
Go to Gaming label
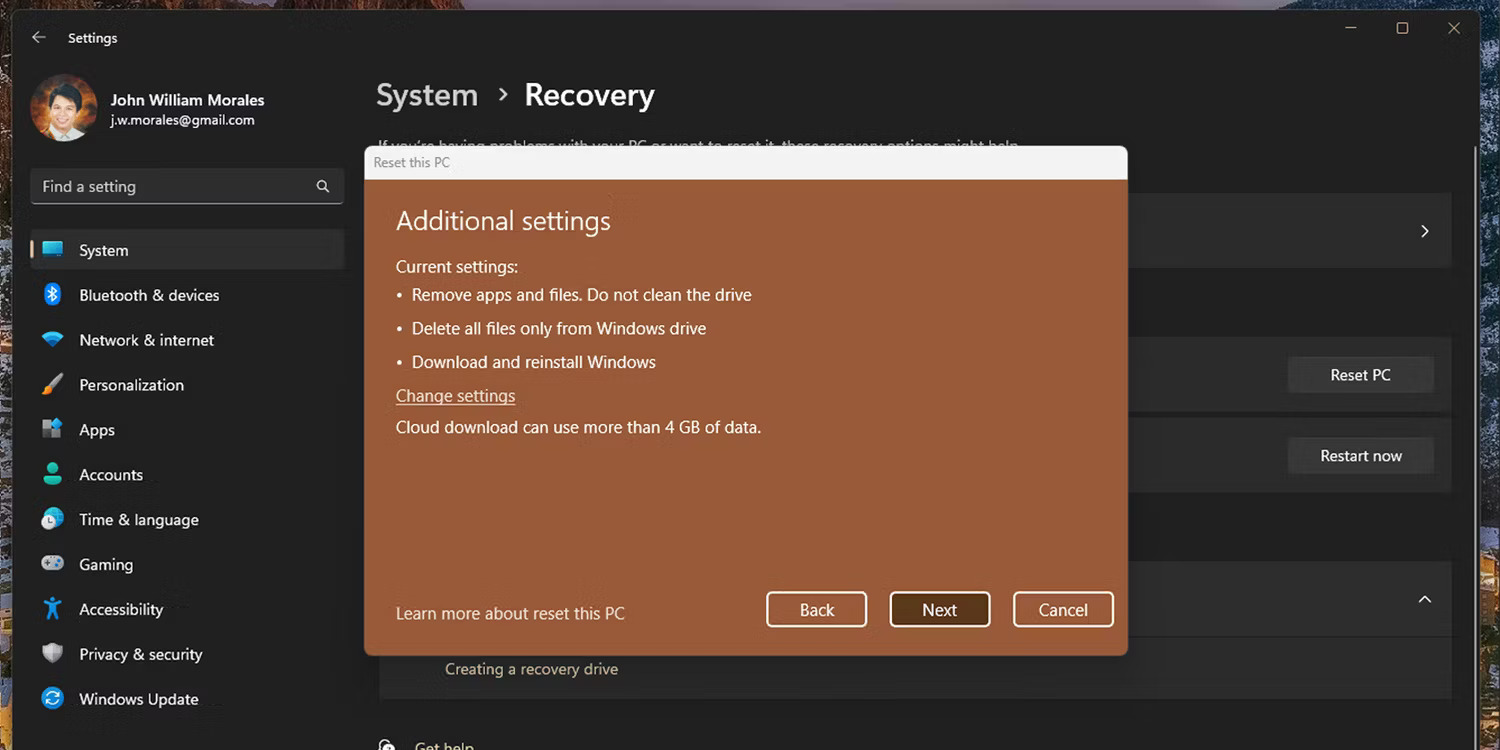point(106,565)
